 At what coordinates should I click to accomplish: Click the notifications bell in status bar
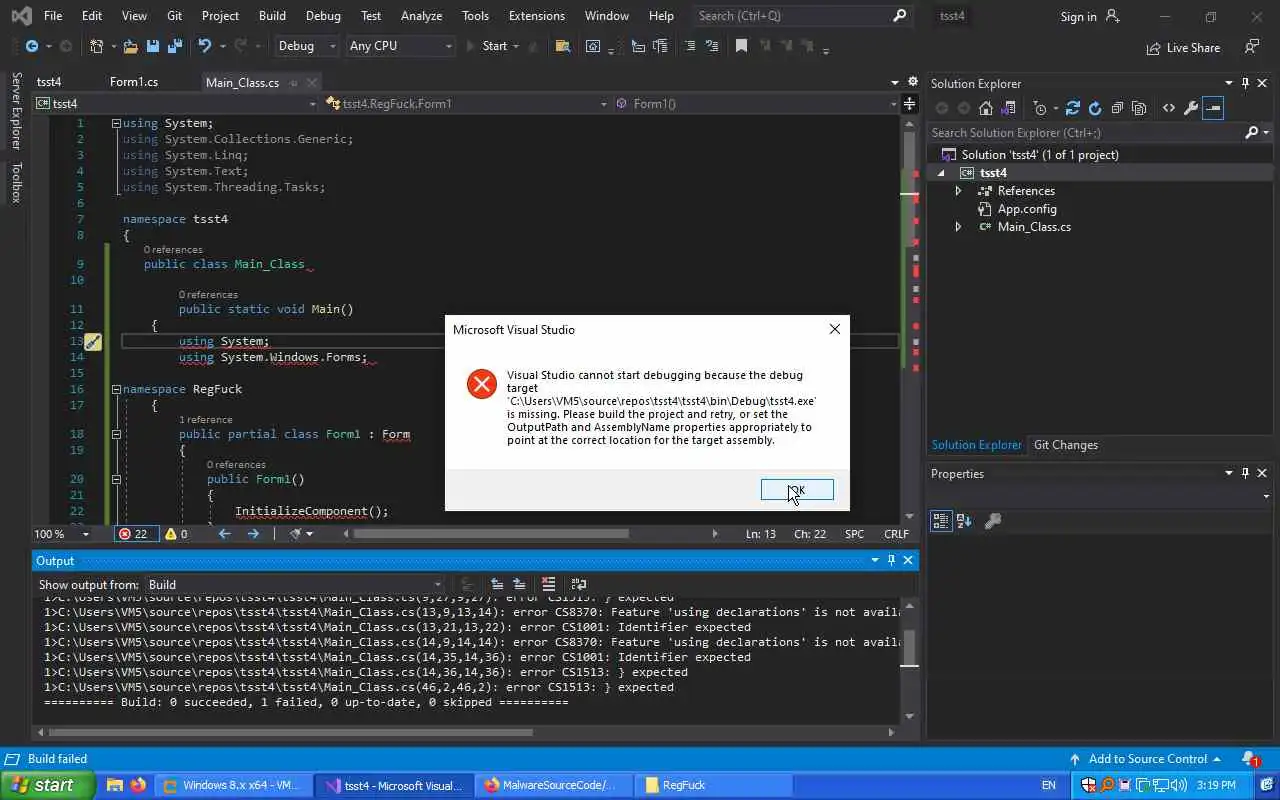point(1250,759)
